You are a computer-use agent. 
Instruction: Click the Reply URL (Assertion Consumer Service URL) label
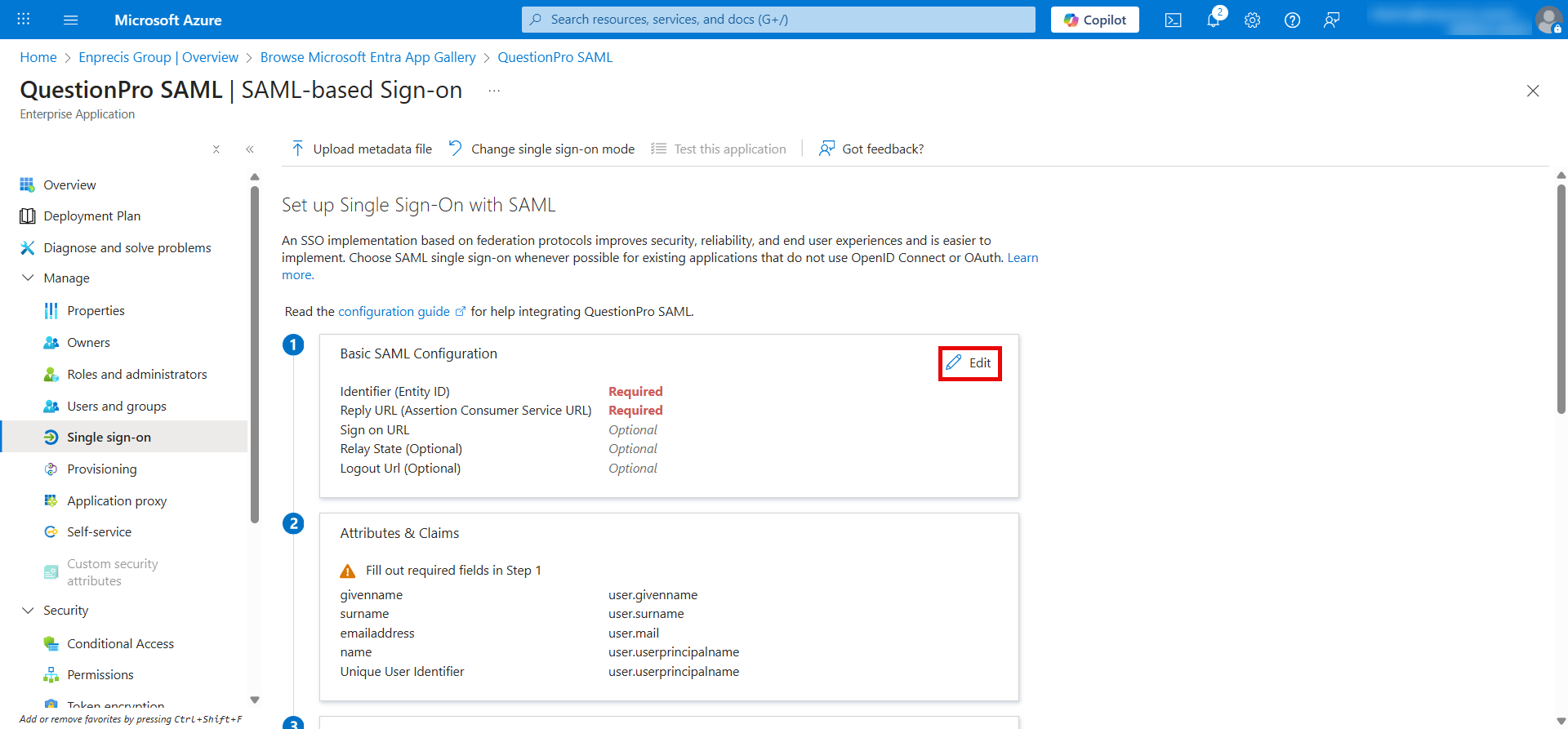click(465, 410)
